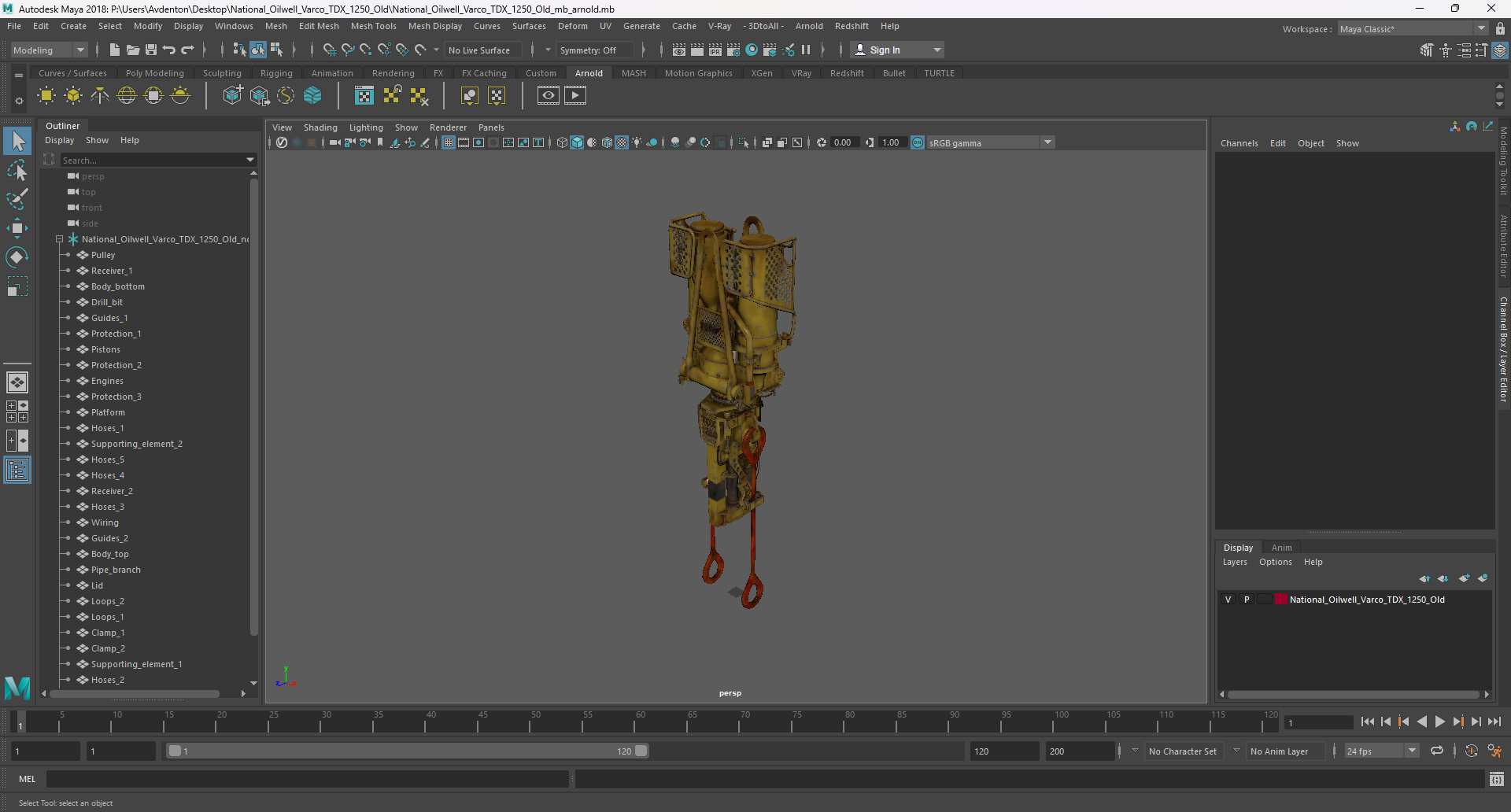Open animation preferences icon

point(1494,751)
